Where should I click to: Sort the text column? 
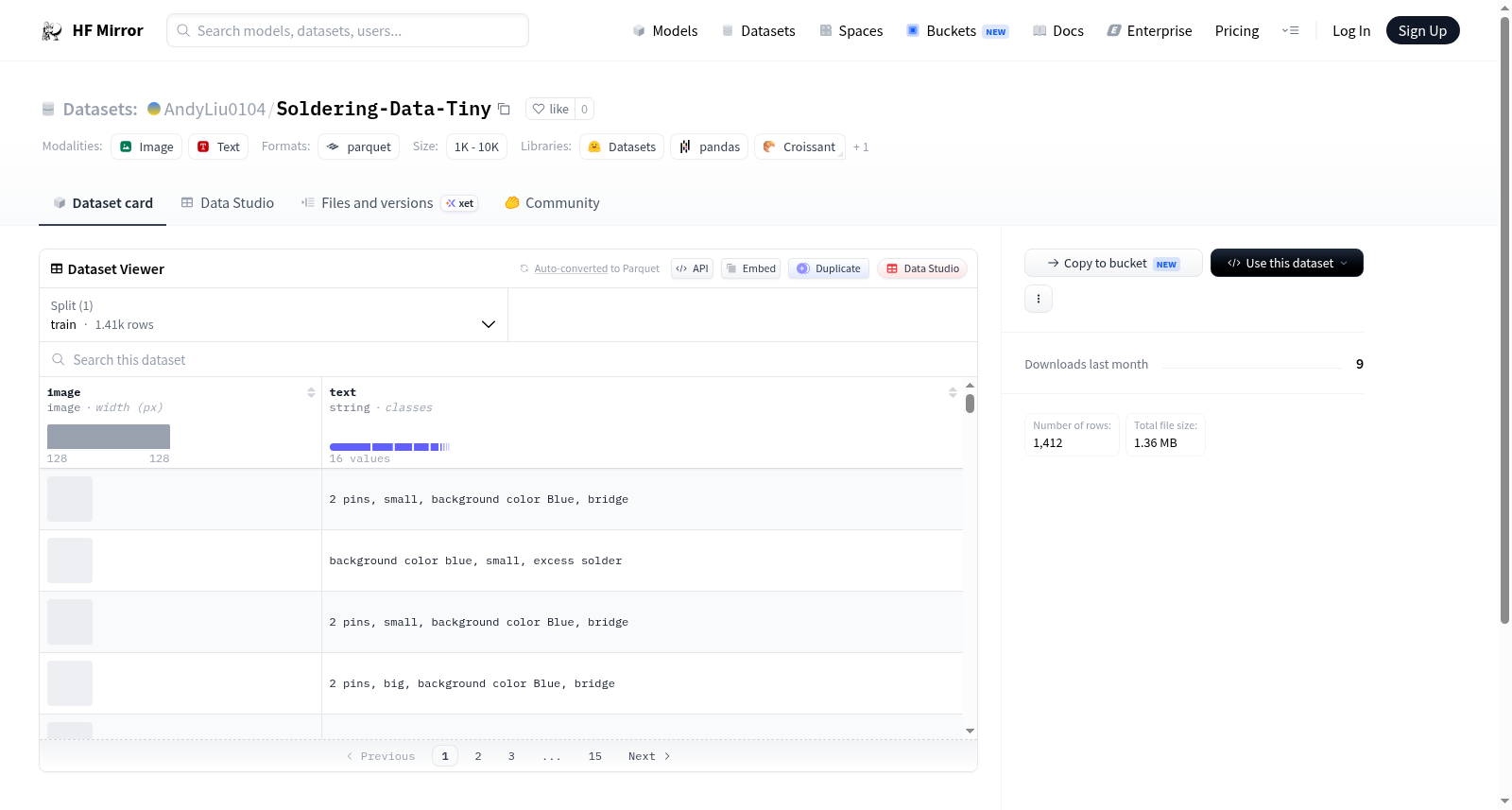tap(953, 392)
